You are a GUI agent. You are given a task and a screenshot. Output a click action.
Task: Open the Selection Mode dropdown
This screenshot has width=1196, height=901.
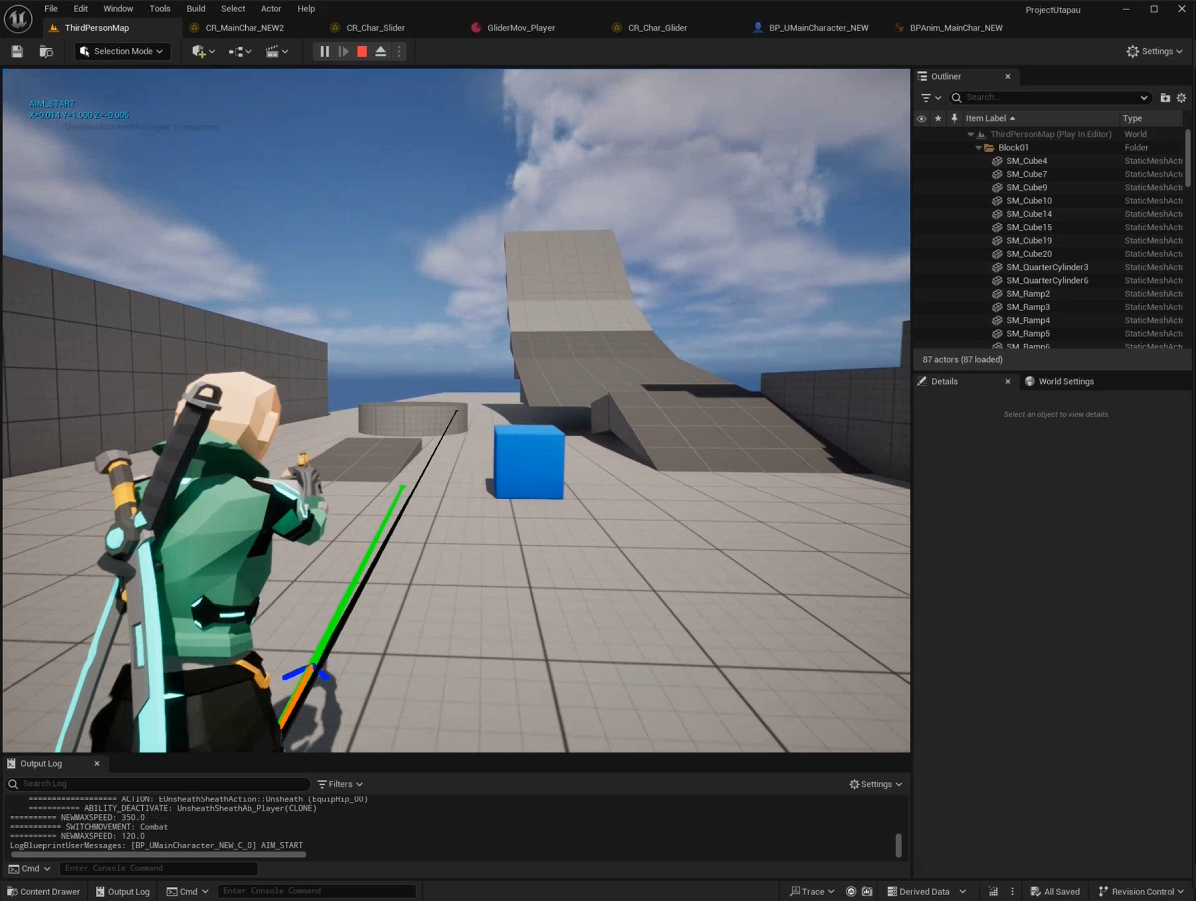coord(122,51)
